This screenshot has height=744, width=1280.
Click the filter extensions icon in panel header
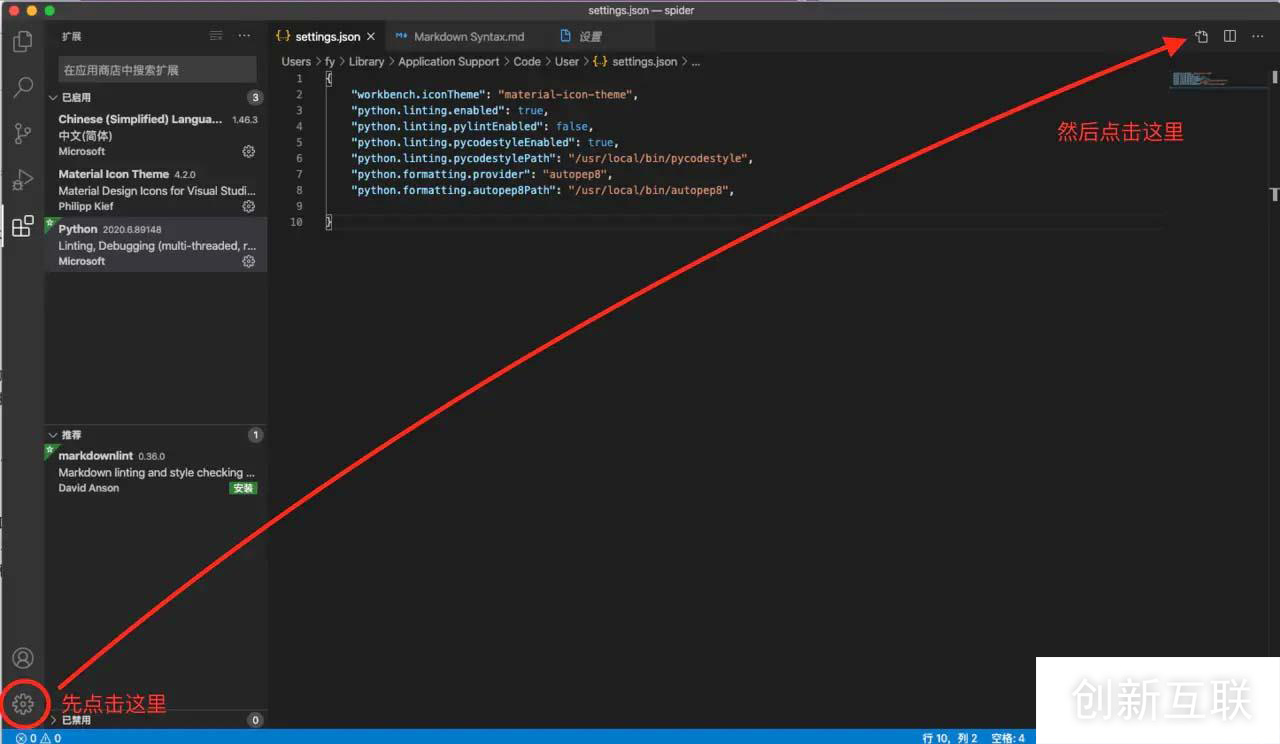(x=216, y=35)
